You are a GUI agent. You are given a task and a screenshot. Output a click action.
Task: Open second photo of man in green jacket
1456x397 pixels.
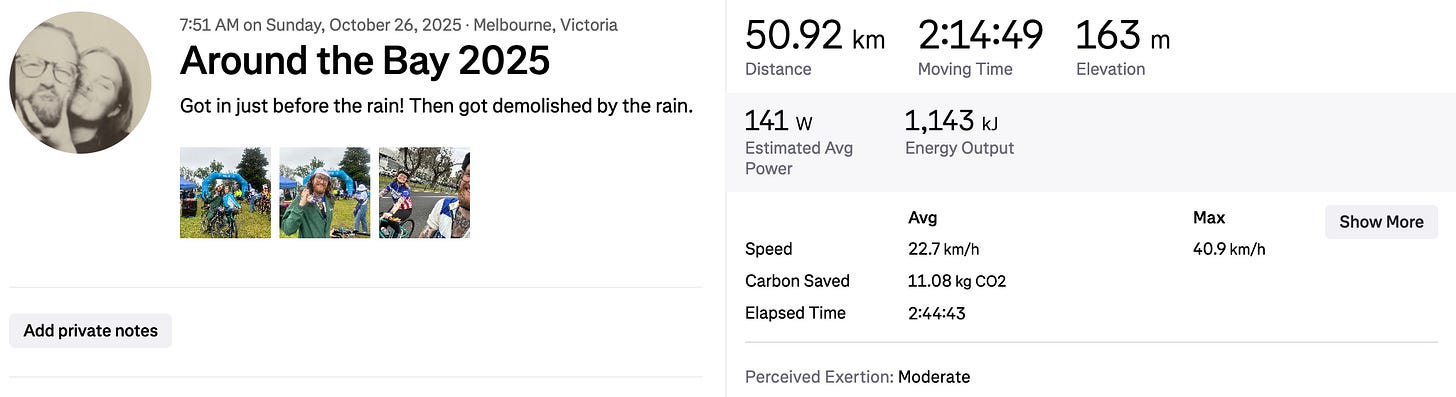(325, 193)
